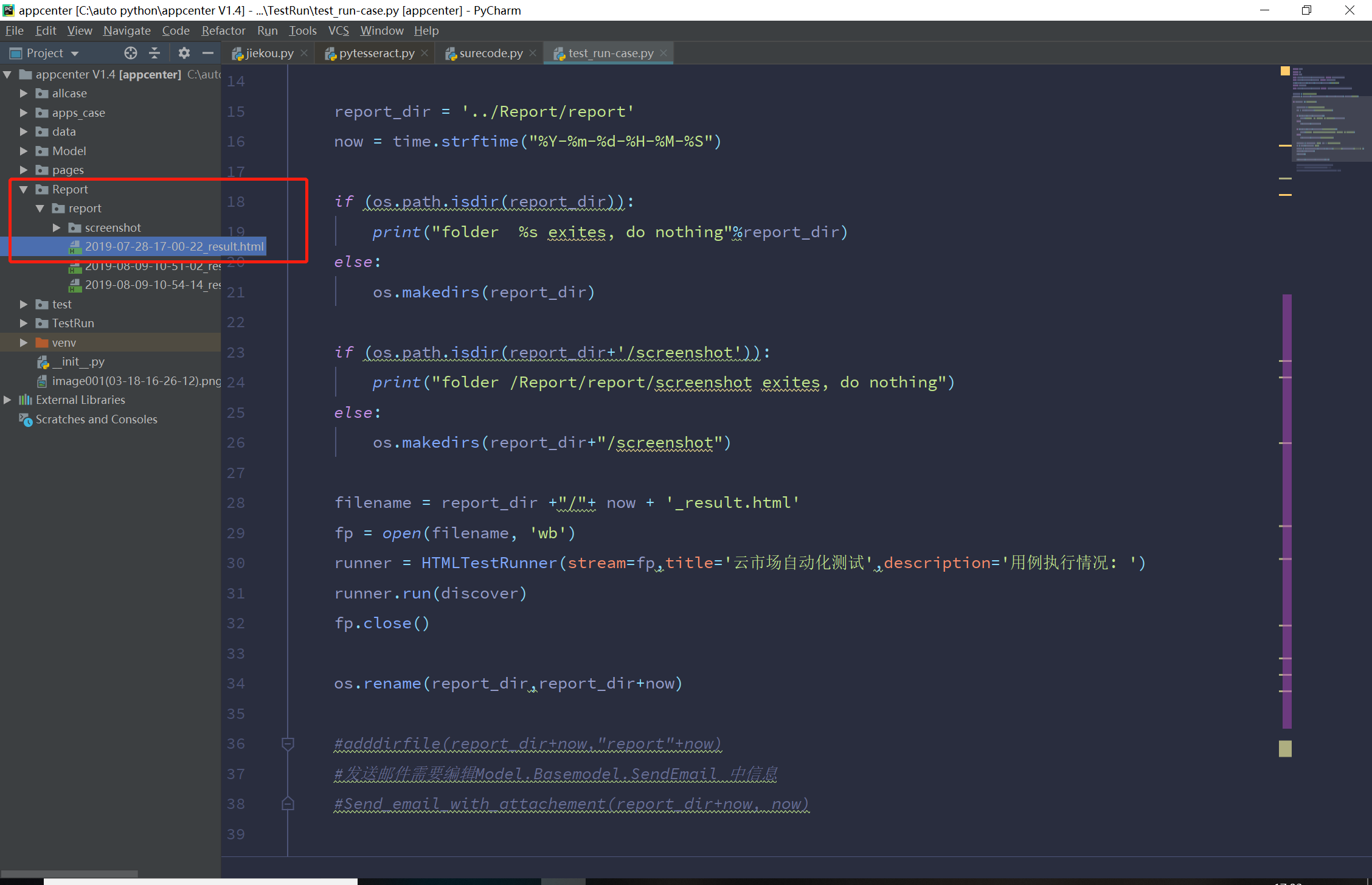The width and height of the screenshot is (1372, 885).
Task: Open the Project view dropdown
Action: 75,54
